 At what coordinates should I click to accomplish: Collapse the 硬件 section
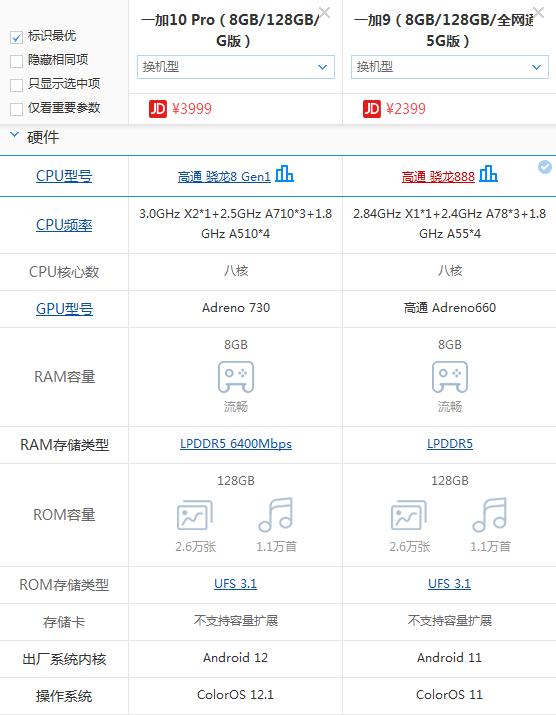click(x=15, y=135)
